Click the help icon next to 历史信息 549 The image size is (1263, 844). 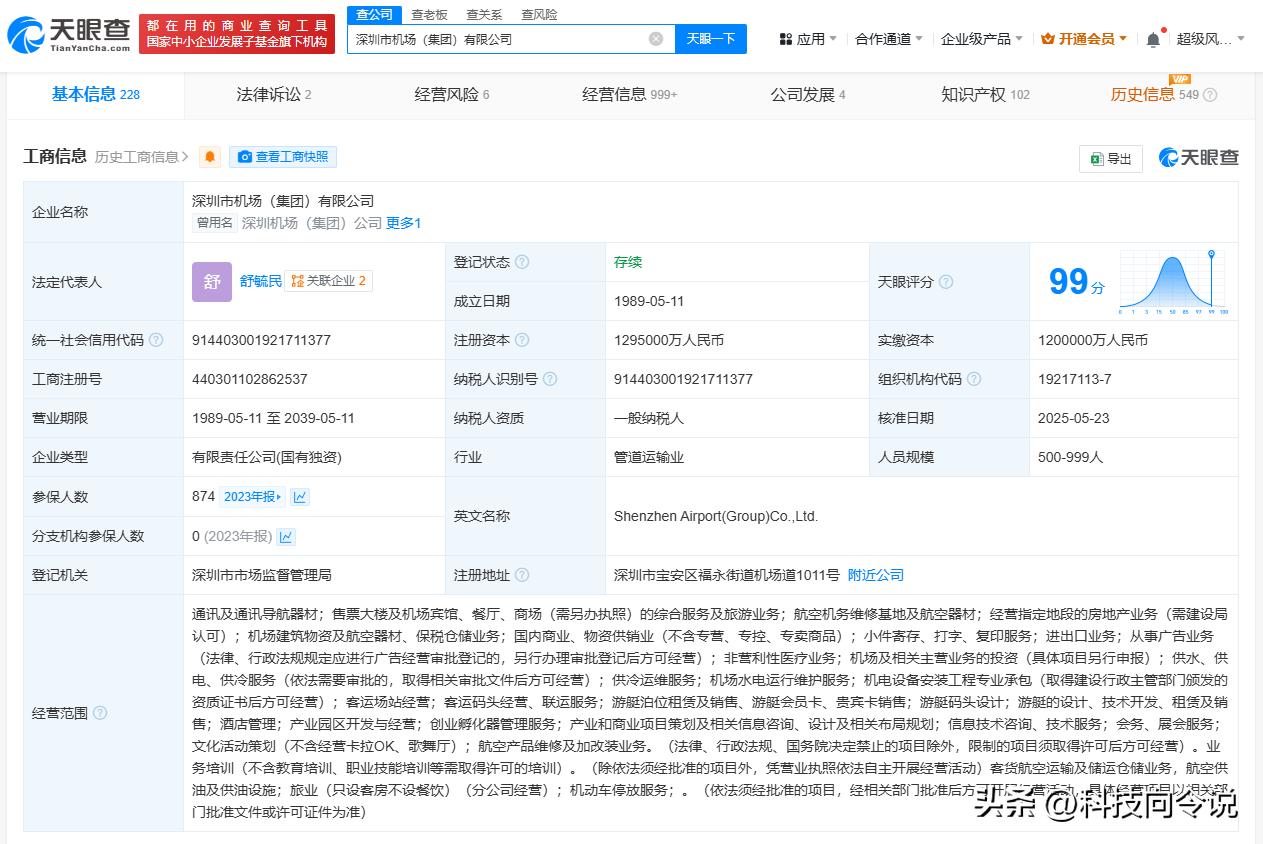1210,95
